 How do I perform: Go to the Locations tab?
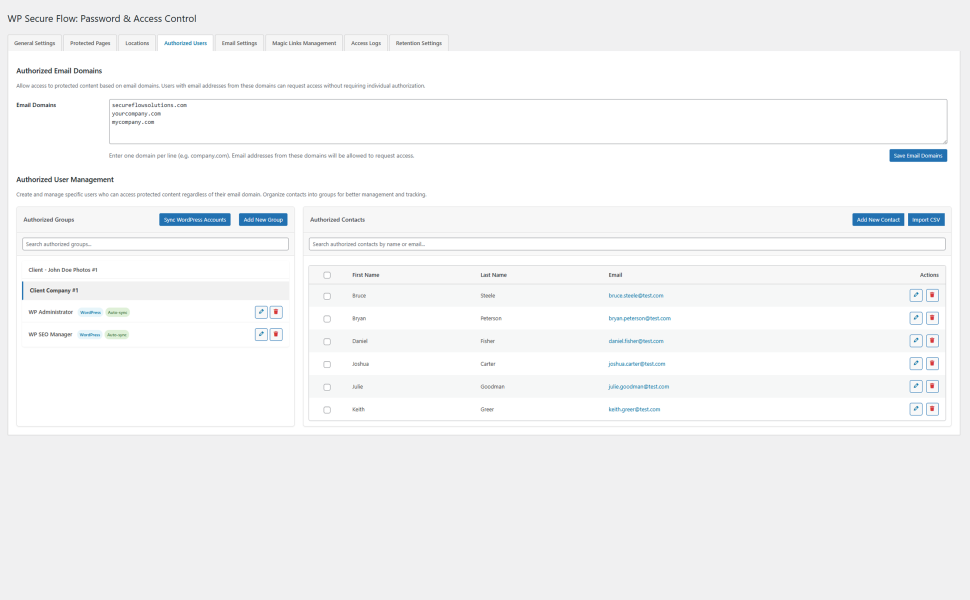137,43
